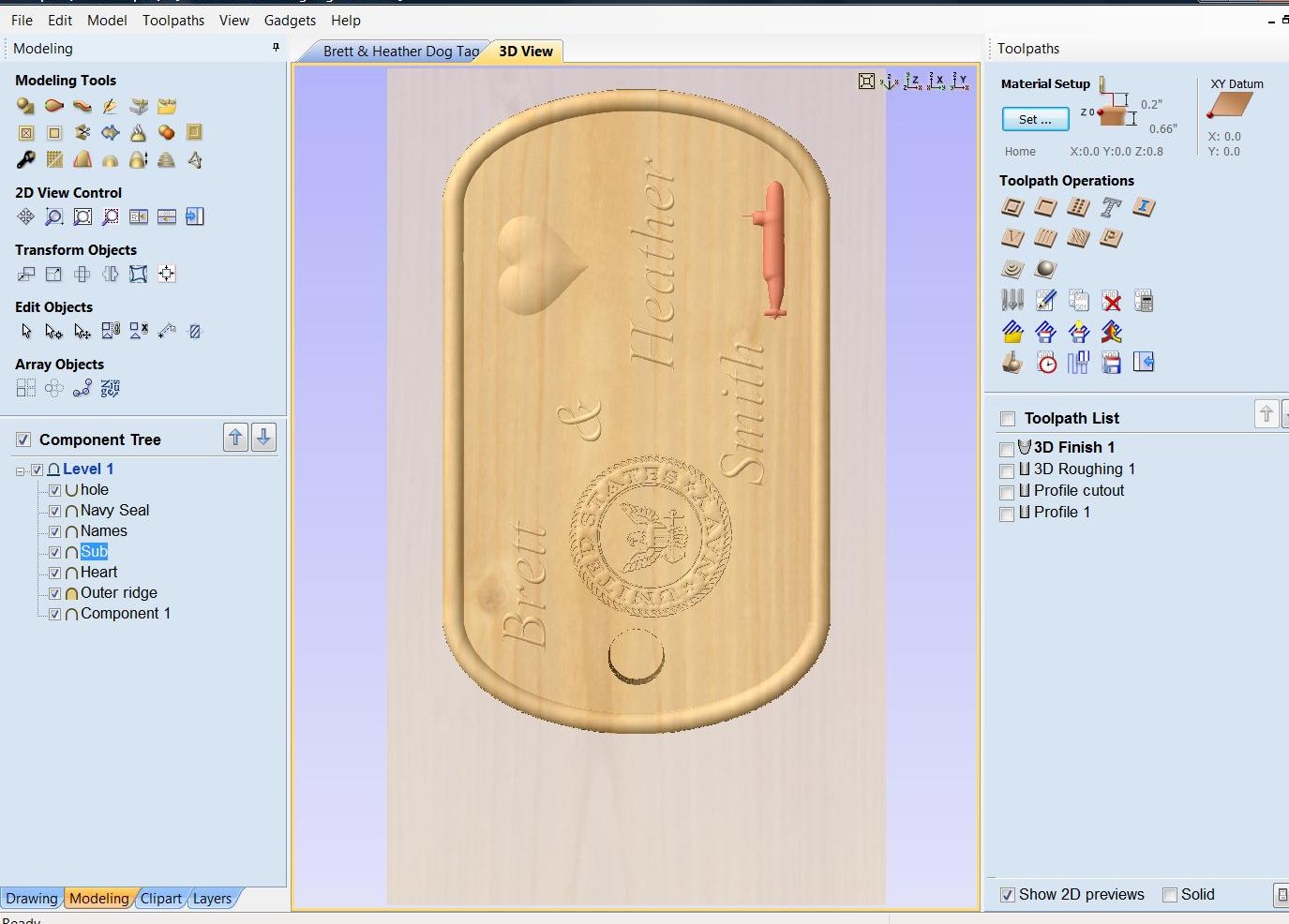Image resolution: width=1289 pixels, height=924 pixels.
Task: Click the Group Objects icon
Action: [x=111, y=331]
